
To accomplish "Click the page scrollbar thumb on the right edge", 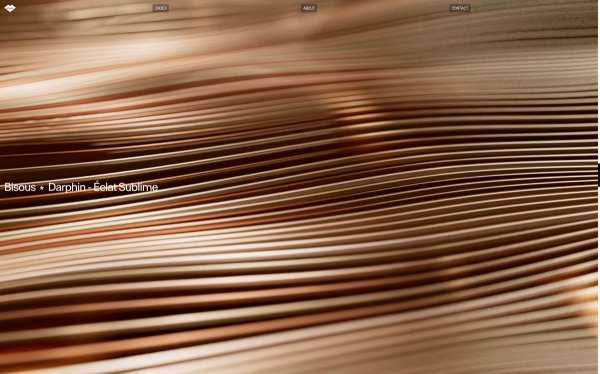I will coord(598,175).
